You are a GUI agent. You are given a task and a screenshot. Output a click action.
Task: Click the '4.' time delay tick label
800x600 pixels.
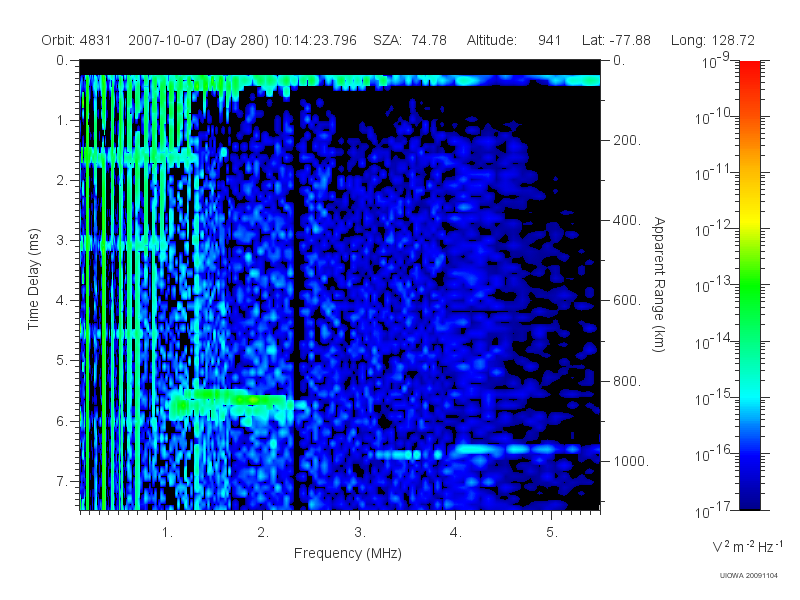[x=62, y=301]
